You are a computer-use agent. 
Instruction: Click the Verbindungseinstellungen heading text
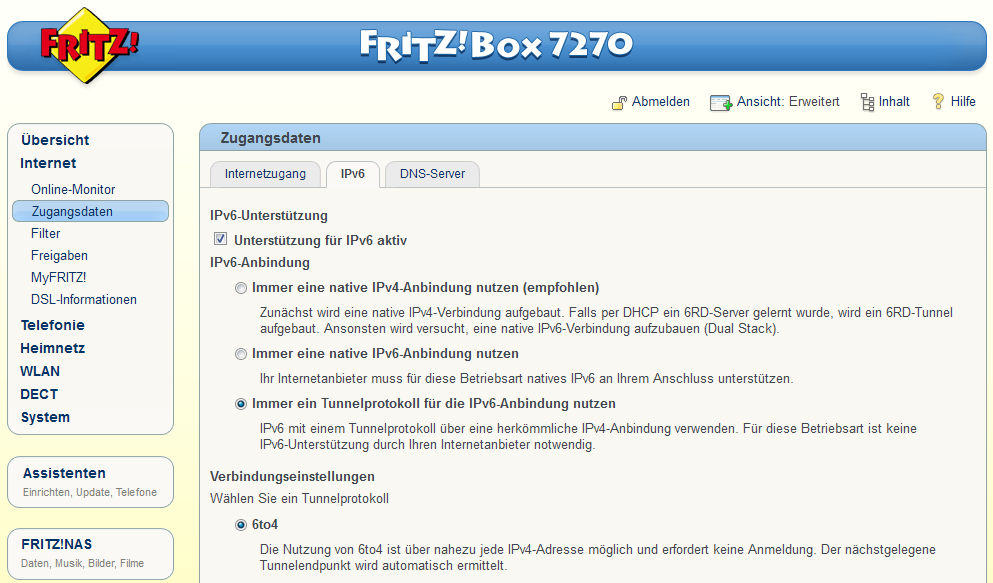(x=293, y=477)
